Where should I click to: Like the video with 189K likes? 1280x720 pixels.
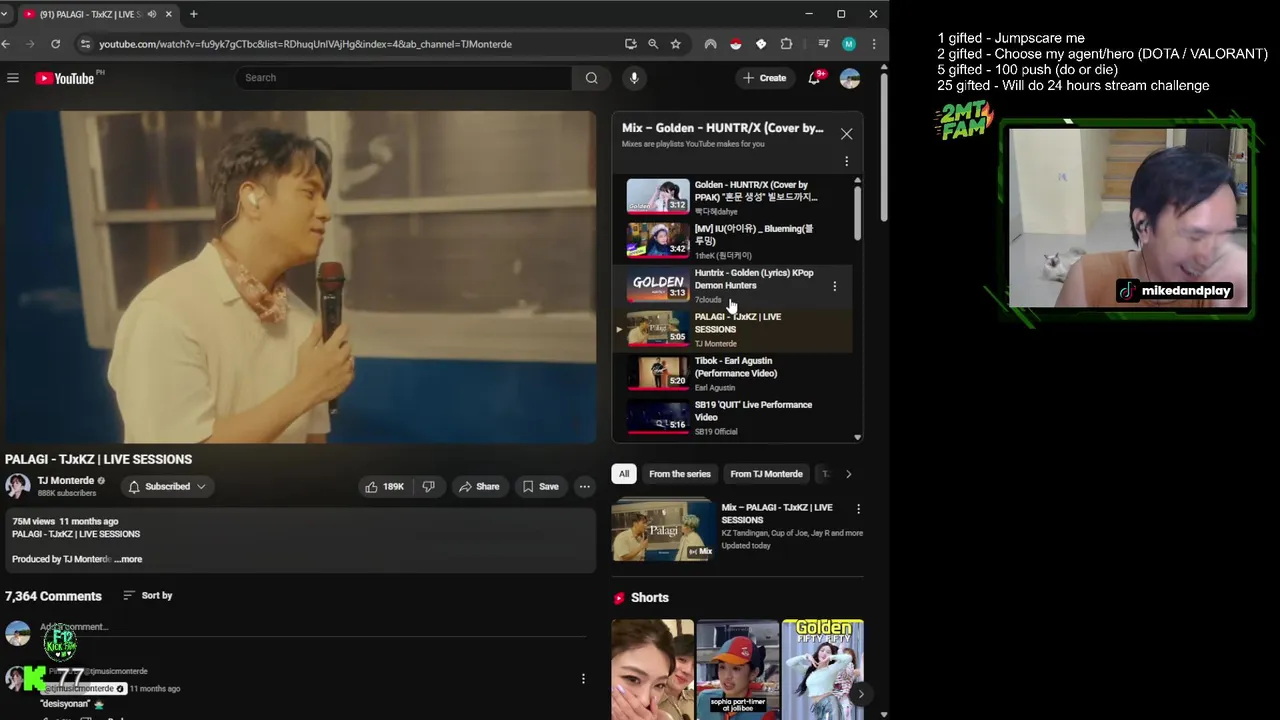[x=384, y=487]
